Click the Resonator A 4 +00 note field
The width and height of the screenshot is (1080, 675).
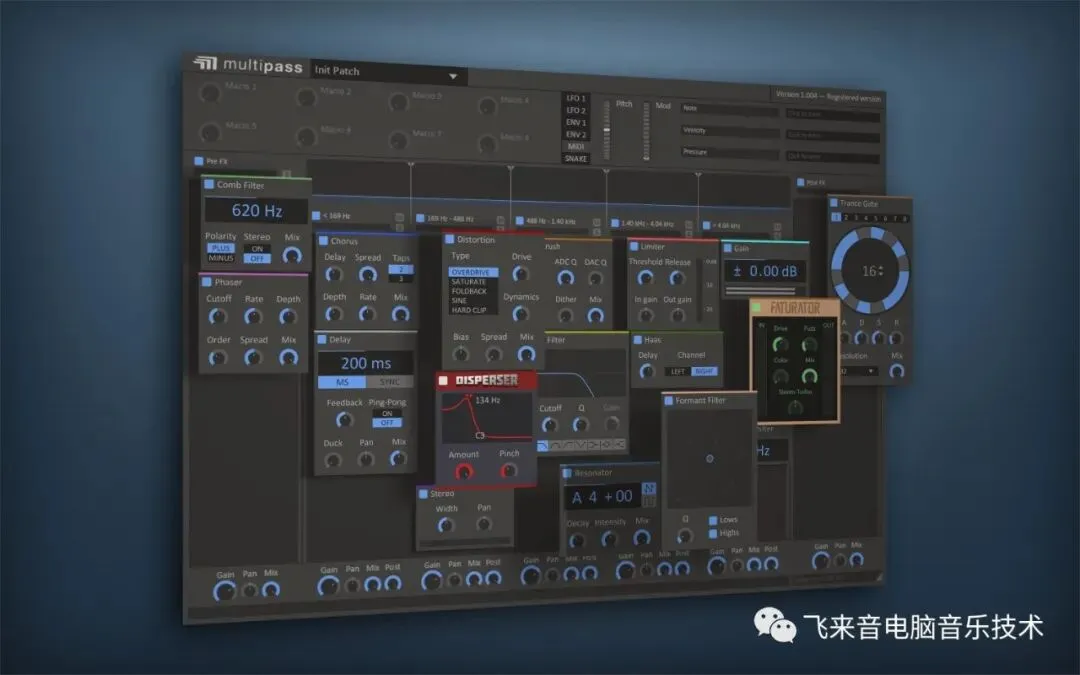pos(603,497)
